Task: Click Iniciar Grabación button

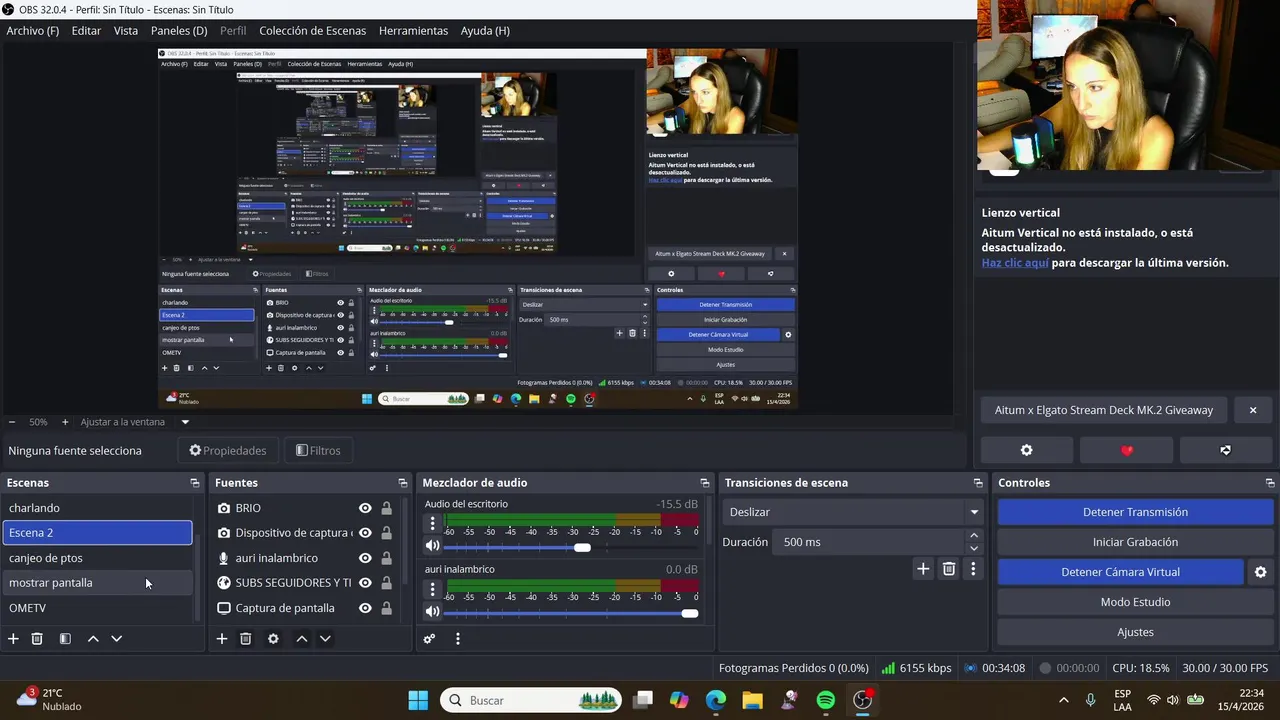Action: click(1135, 542)
